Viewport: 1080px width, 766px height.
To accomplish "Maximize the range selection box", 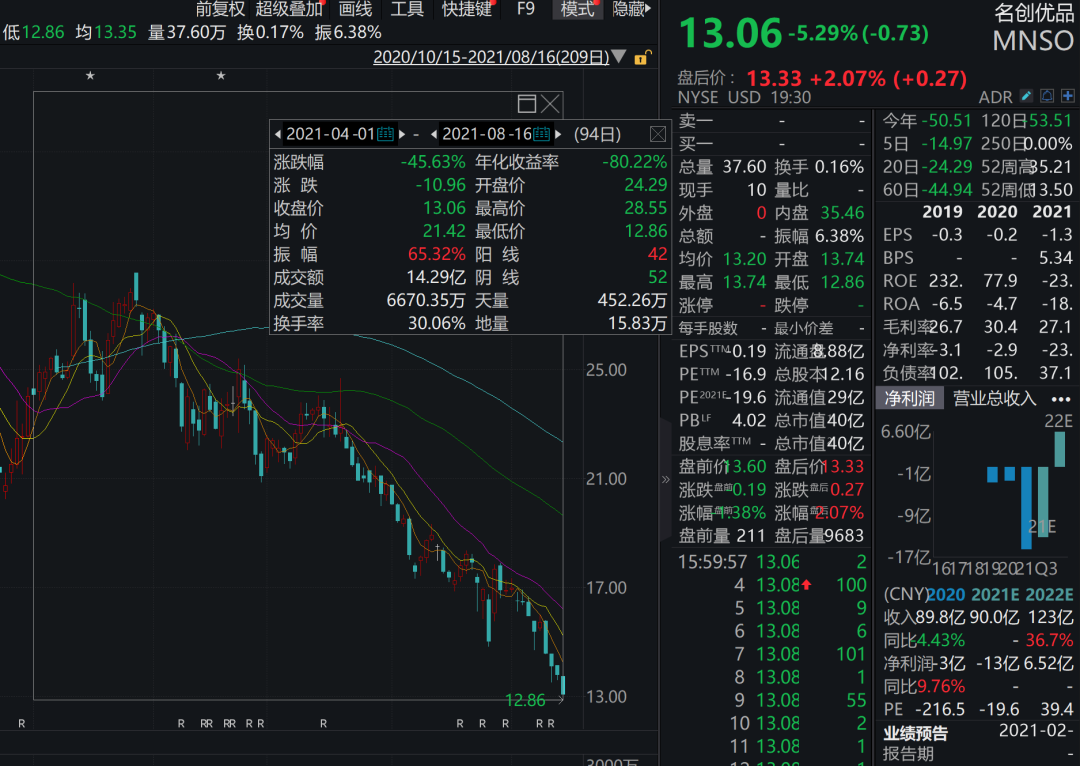I will (x=527, y=104).
